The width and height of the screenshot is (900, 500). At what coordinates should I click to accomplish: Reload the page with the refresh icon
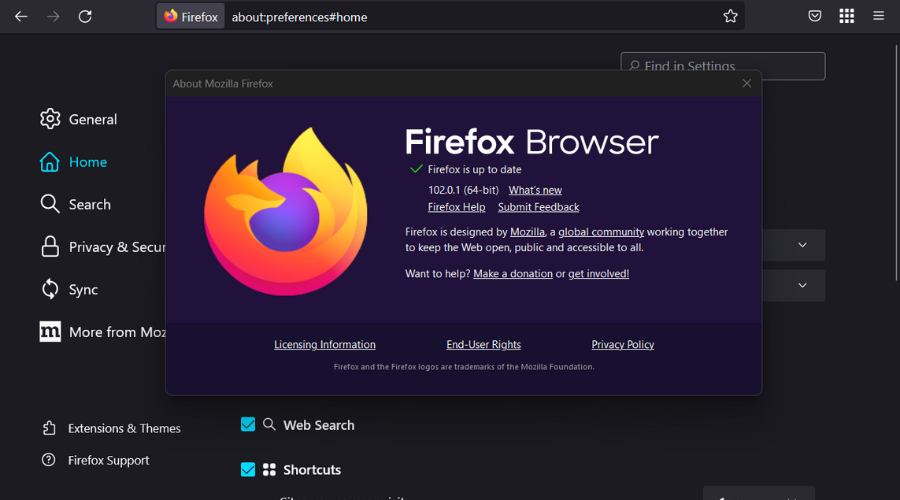pyautogui.click(x=85, y=17)
